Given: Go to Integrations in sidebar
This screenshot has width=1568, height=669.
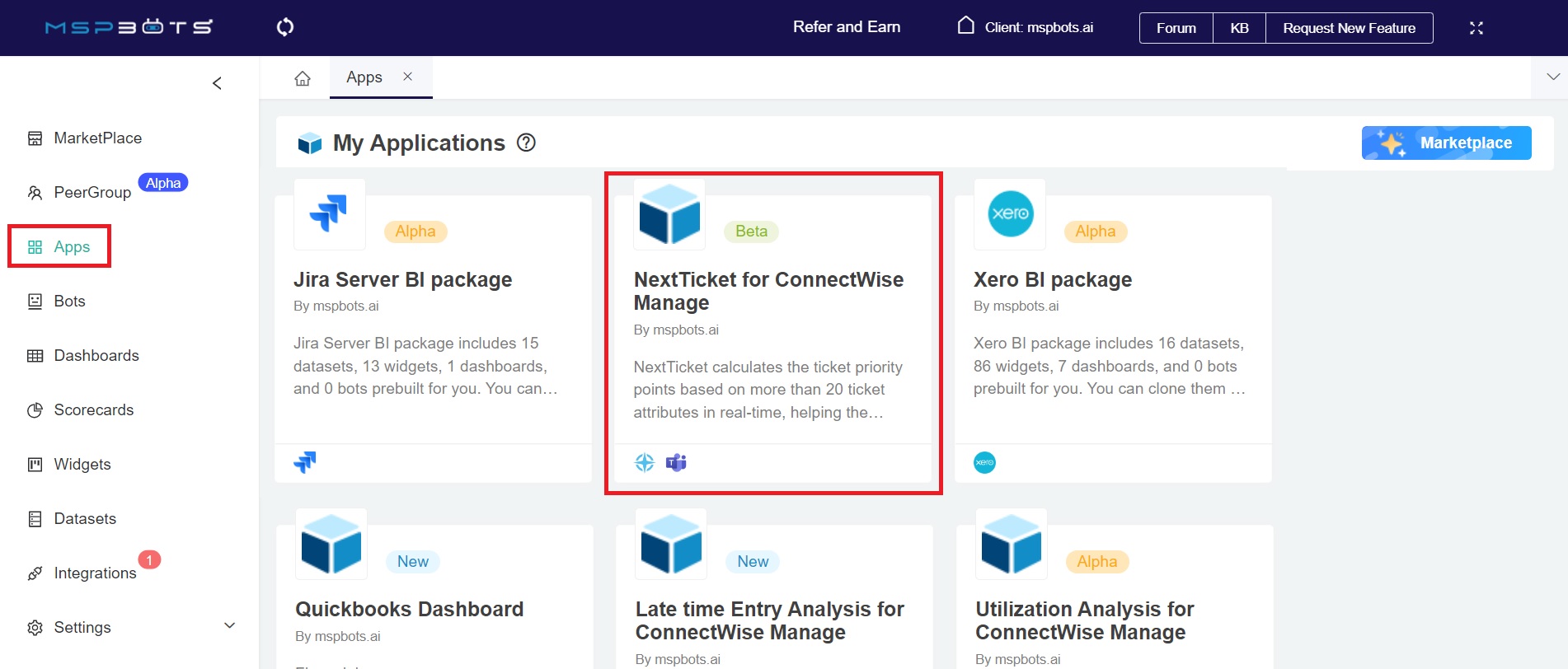Looking at the screenshot, I should pos(95,573).
